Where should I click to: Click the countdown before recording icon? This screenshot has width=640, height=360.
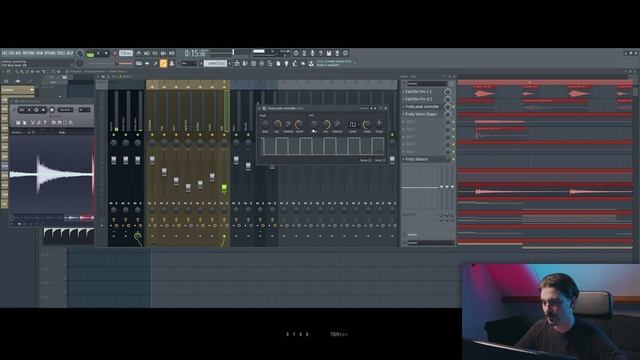pyautogui.click(x=155, y=53)
